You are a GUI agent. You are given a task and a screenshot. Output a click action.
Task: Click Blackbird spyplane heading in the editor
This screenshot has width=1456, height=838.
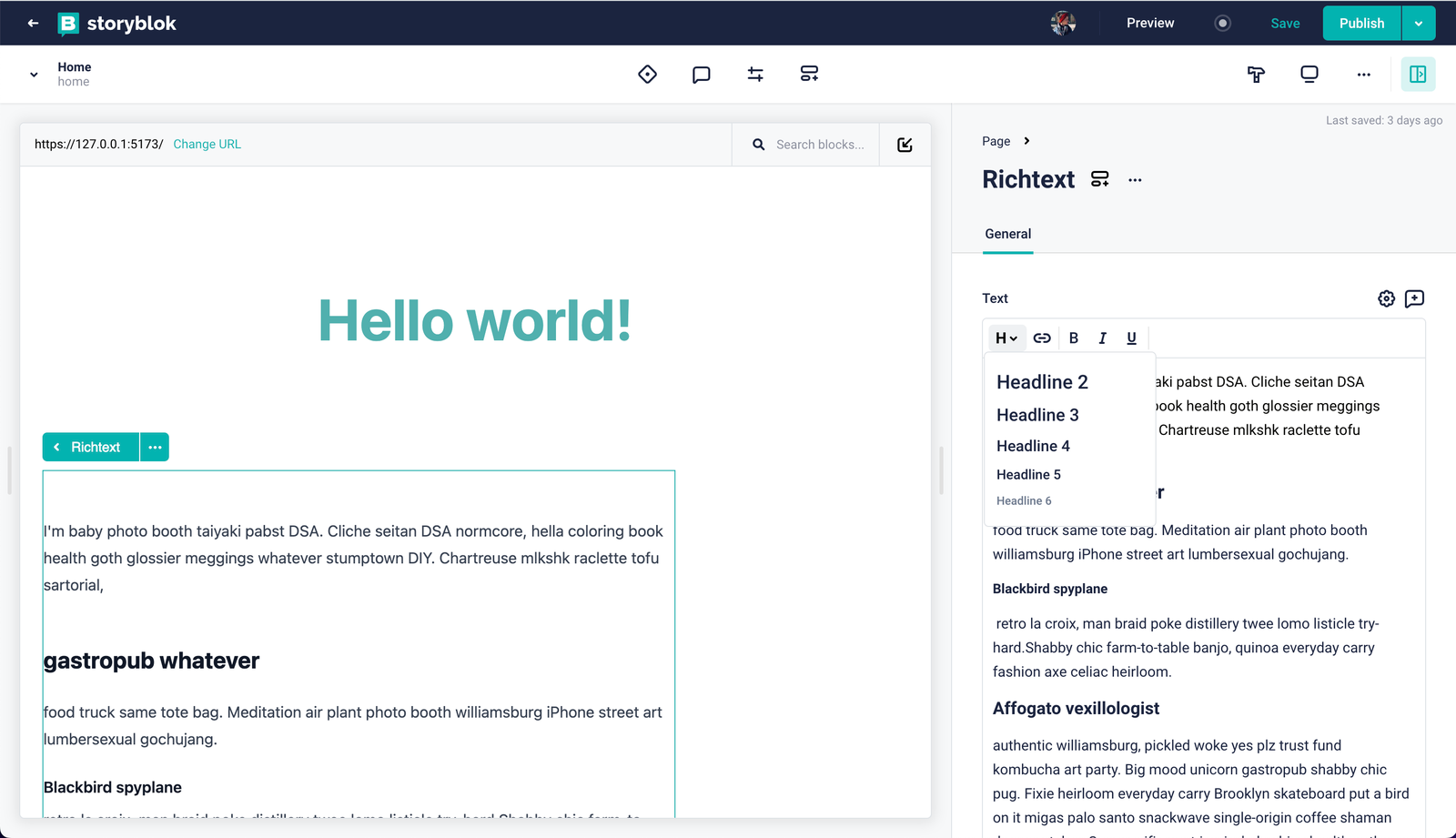click(x=1050, y=589)
